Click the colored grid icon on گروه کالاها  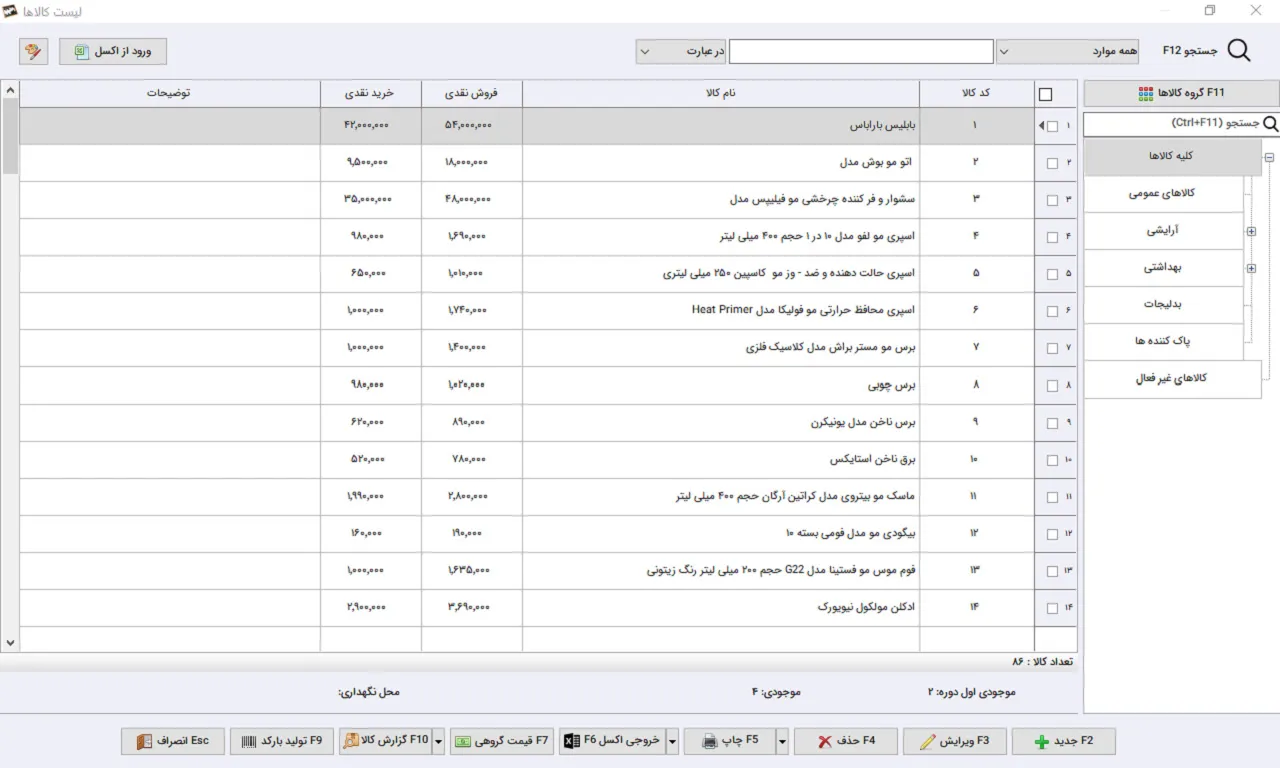point(1146,94)
